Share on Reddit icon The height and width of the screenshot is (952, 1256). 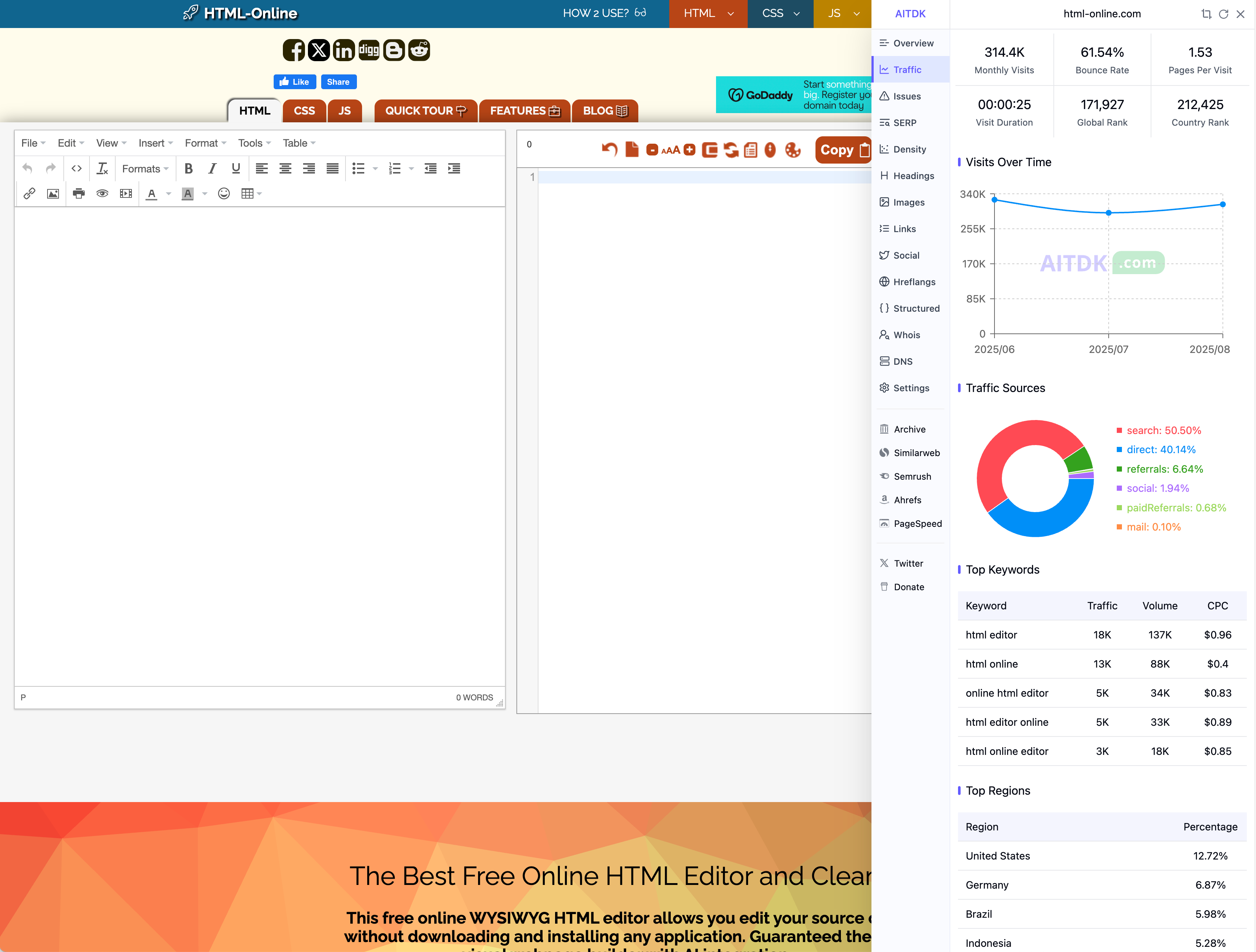419,50
